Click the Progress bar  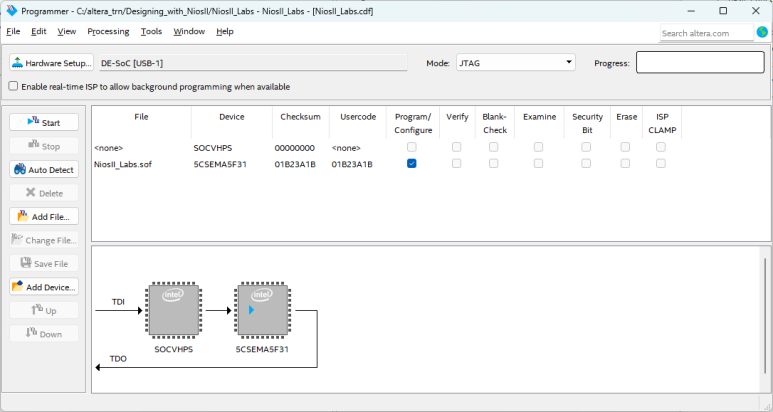coord(700,63)
